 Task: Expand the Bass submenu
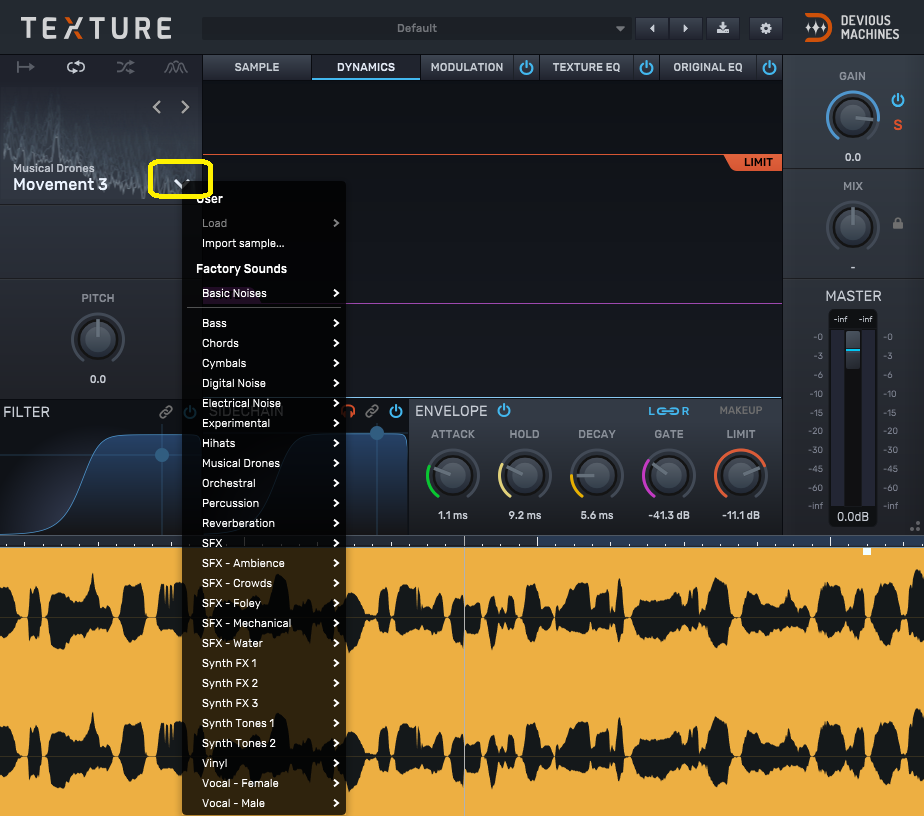click(x=264, y=323)
